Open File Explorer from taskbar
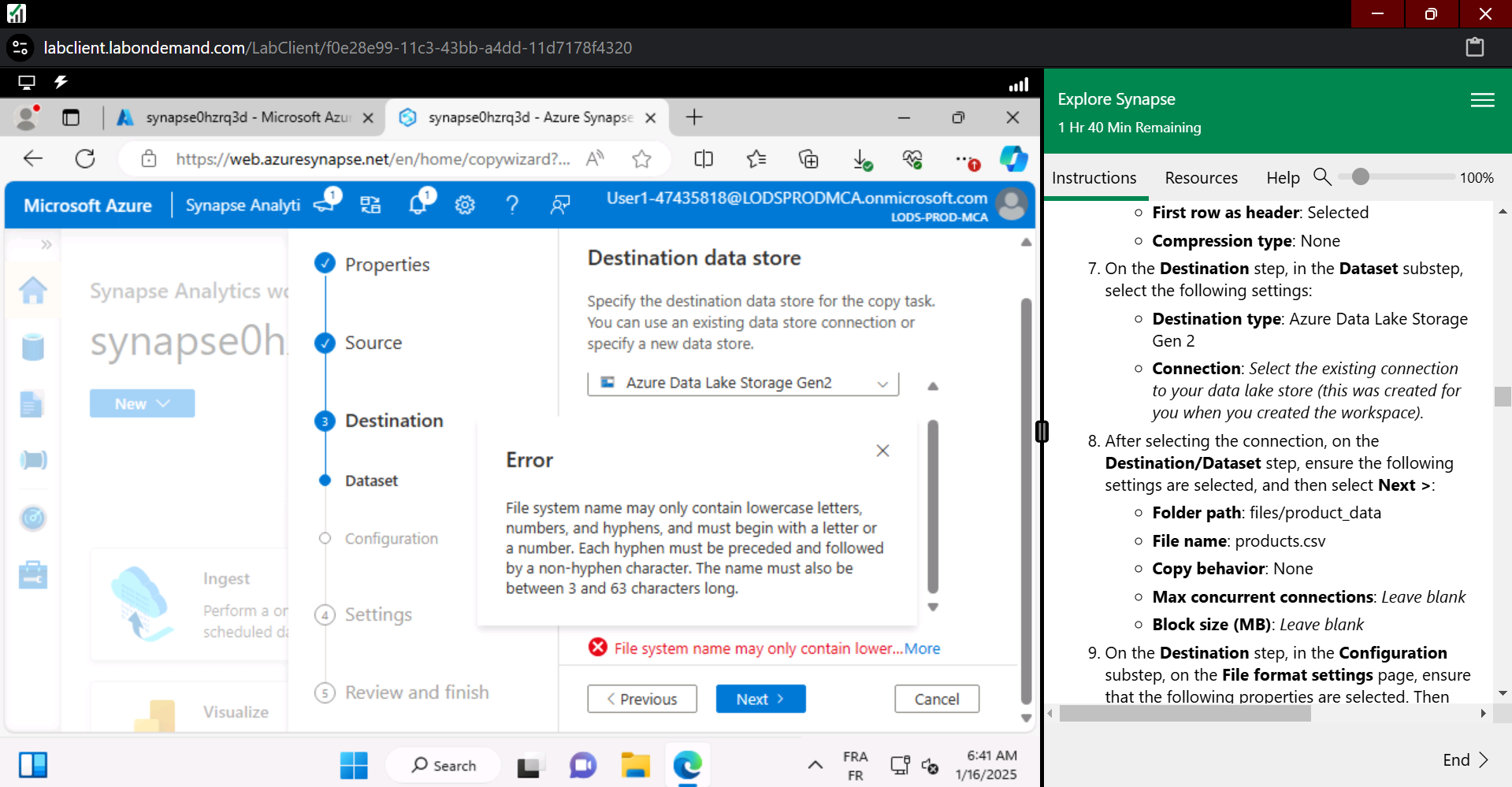1512x787 pixels. [x=635, y=765]
